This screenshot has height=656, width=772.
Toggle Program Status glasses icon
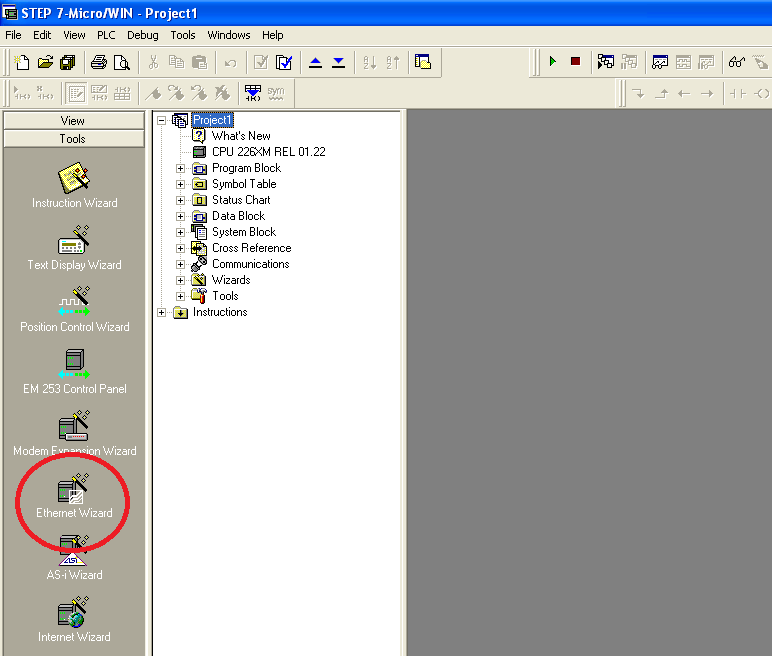(x=737, y=62)
